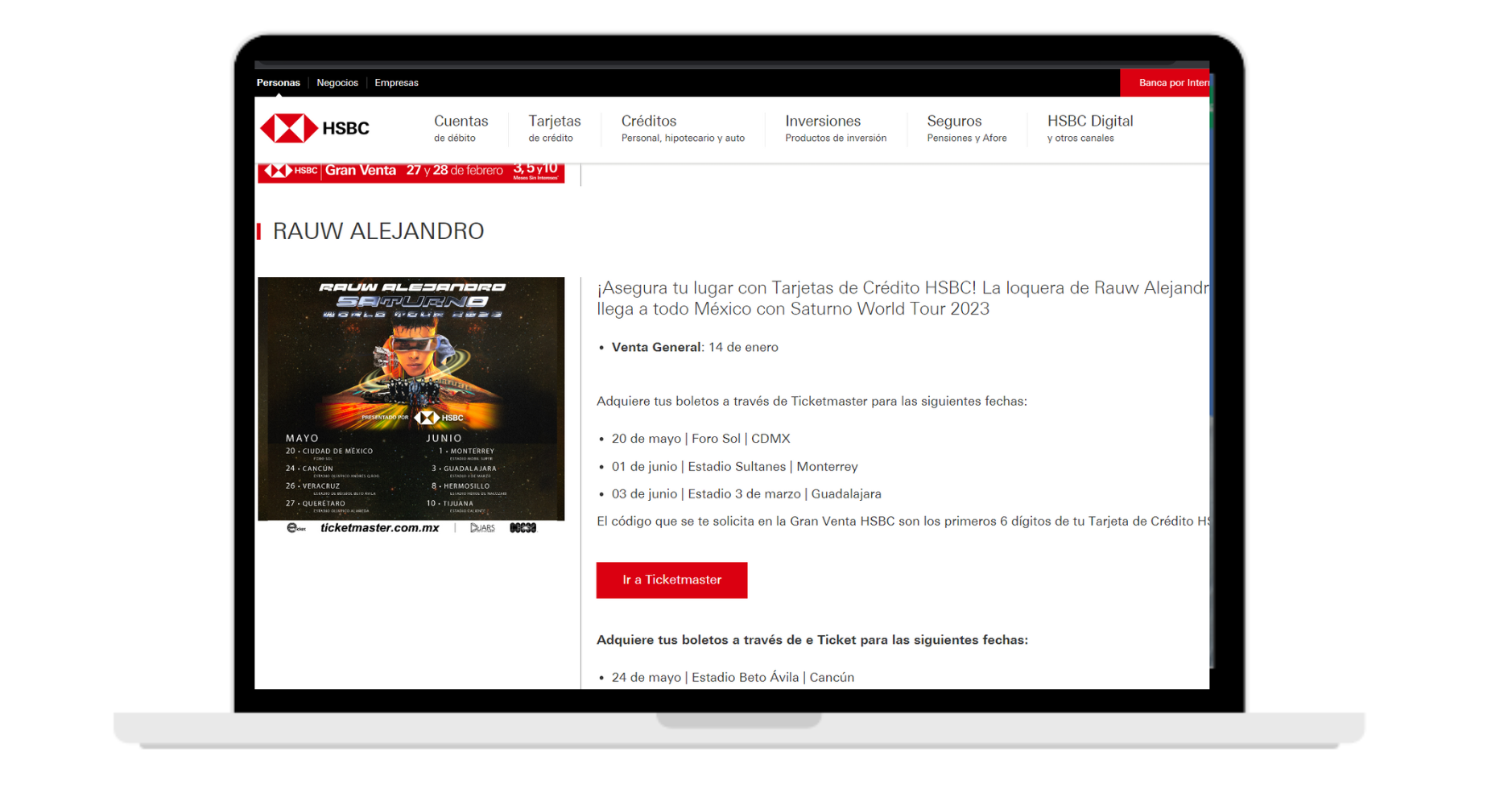Click the Banca por Internet button

pos(1171,82)
